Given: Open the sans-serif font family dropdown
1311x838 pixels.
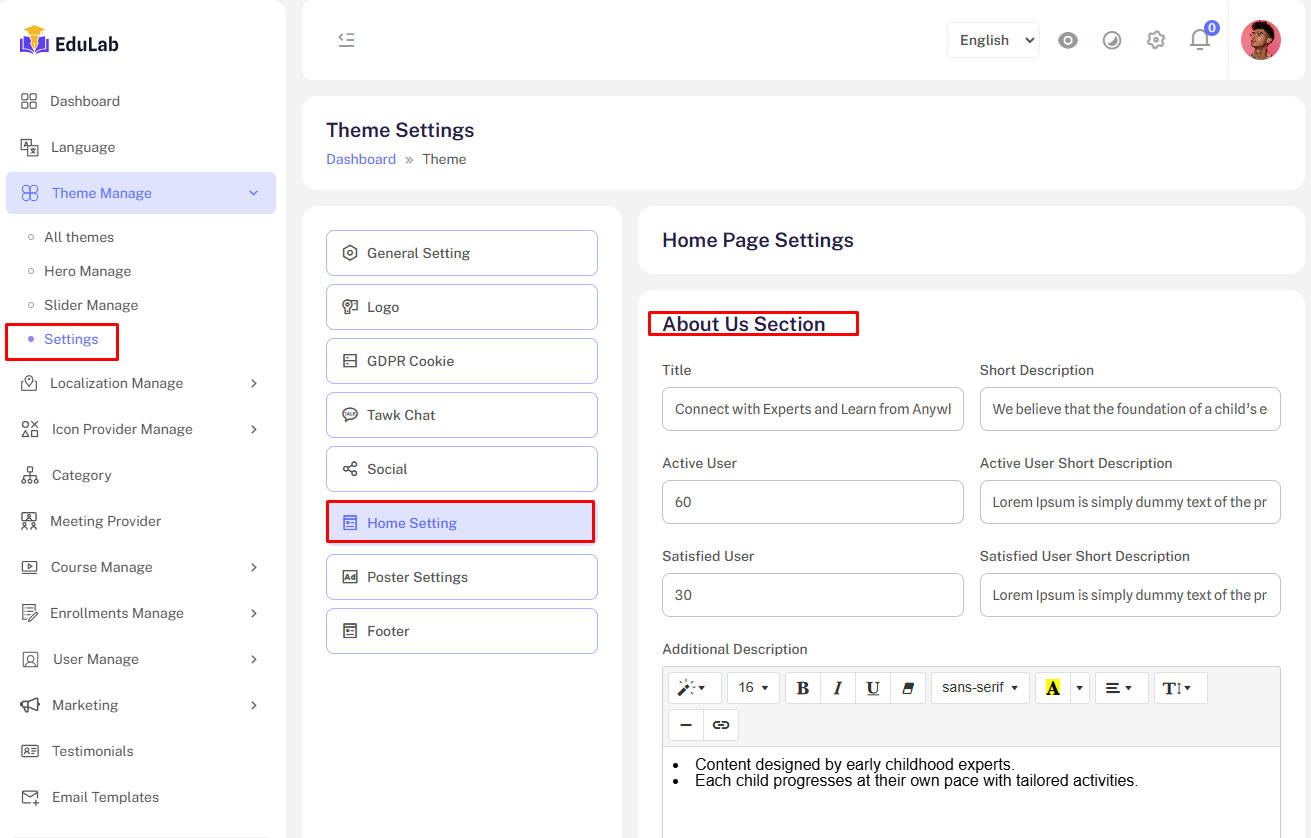Looking at the screenshot, I should [x=980, y=688].
